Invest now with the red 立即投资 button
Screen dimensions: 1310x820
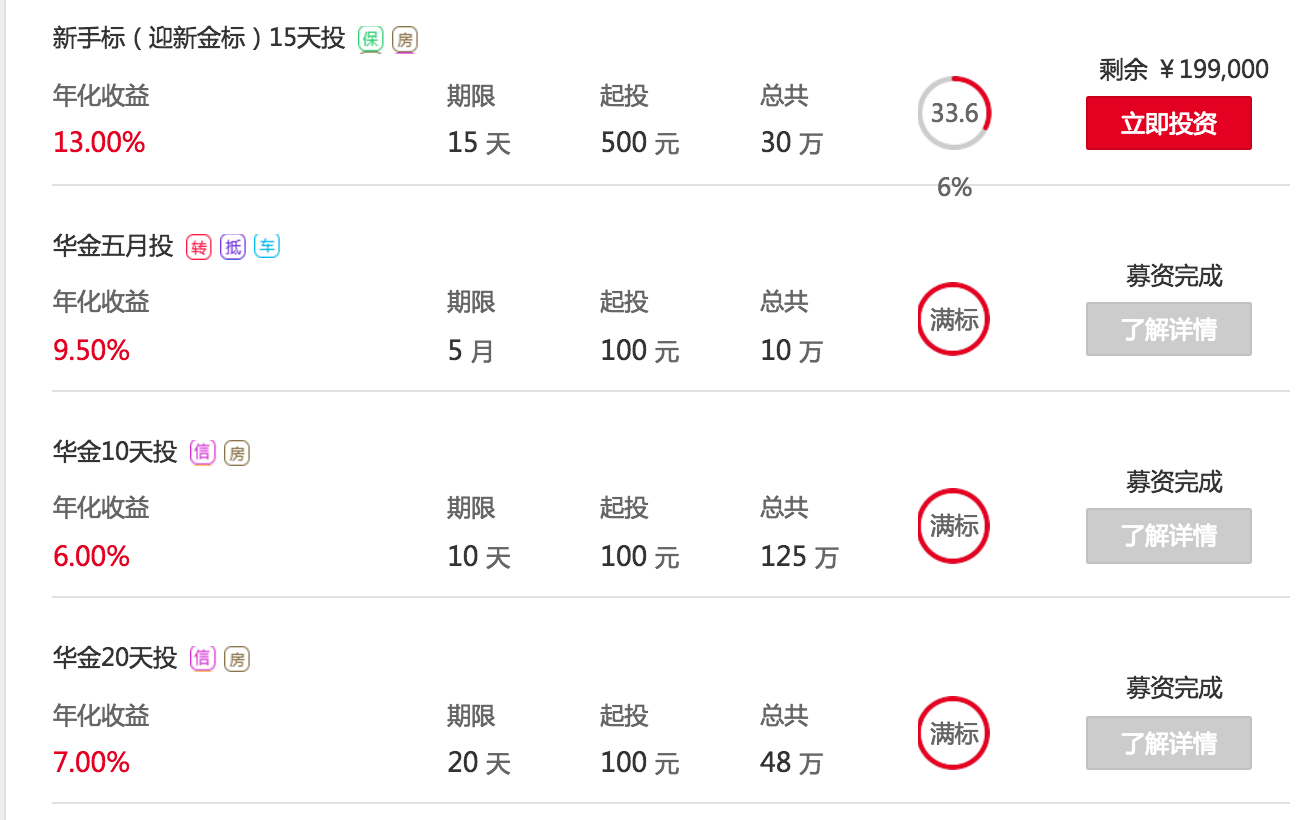click(1169, 123)
